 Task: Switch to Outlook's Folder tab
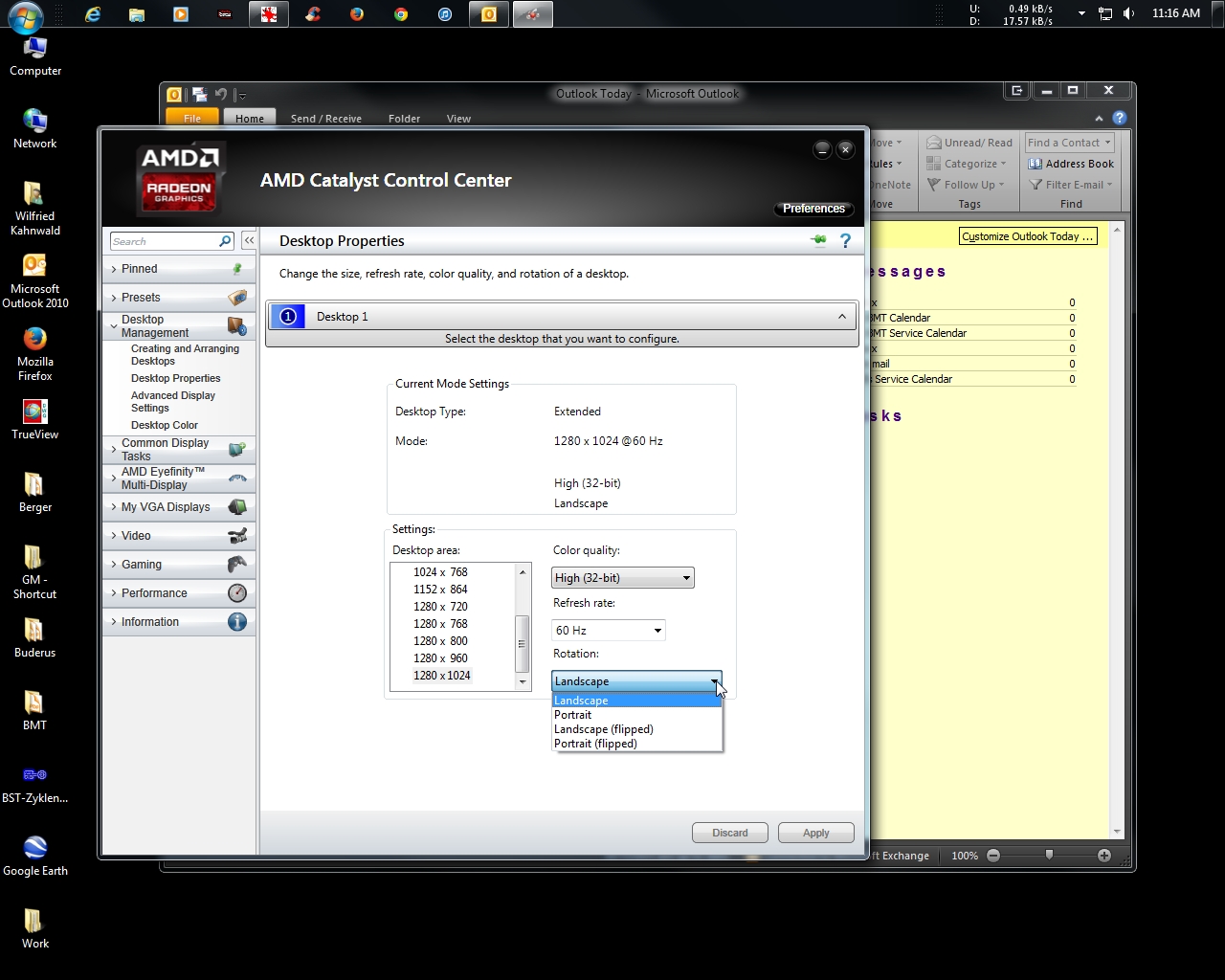[404, 119]
